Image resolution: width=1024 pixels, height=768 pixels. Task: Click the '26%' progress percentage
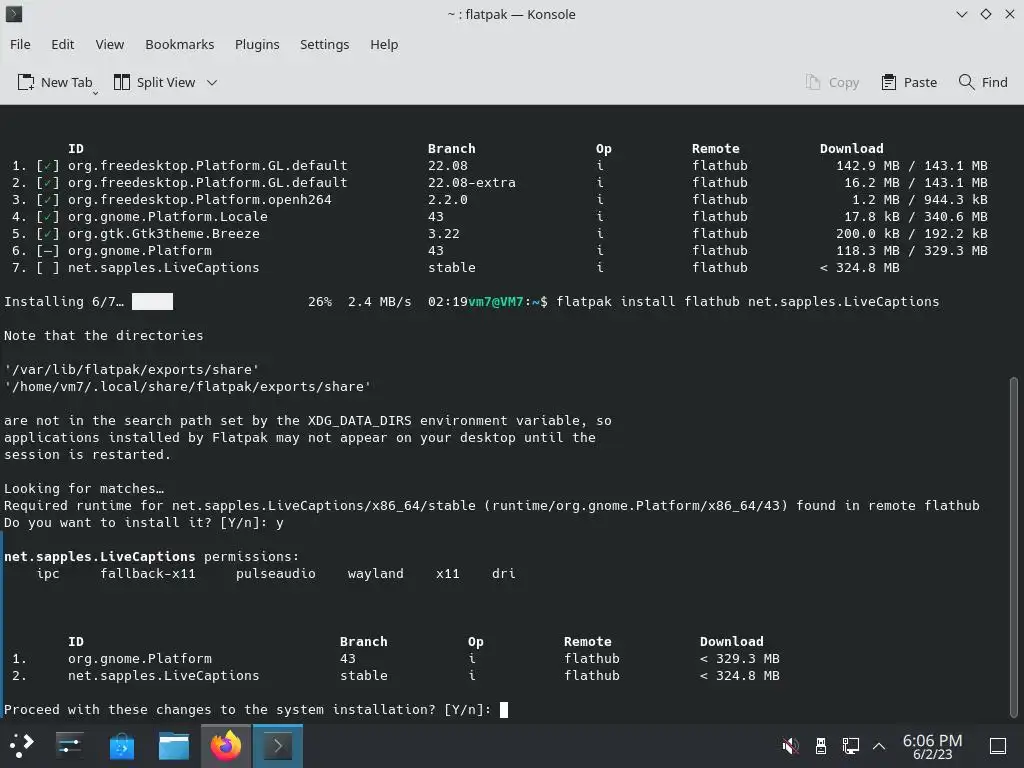pyautogui.click(x=320, y=302)
